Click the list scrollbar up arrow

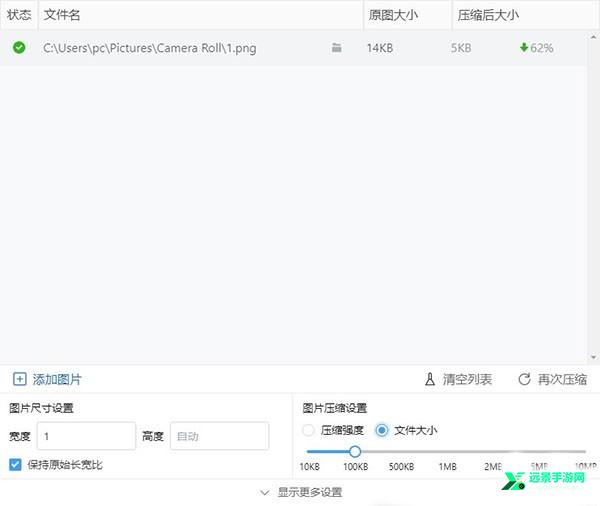(593, 37)
